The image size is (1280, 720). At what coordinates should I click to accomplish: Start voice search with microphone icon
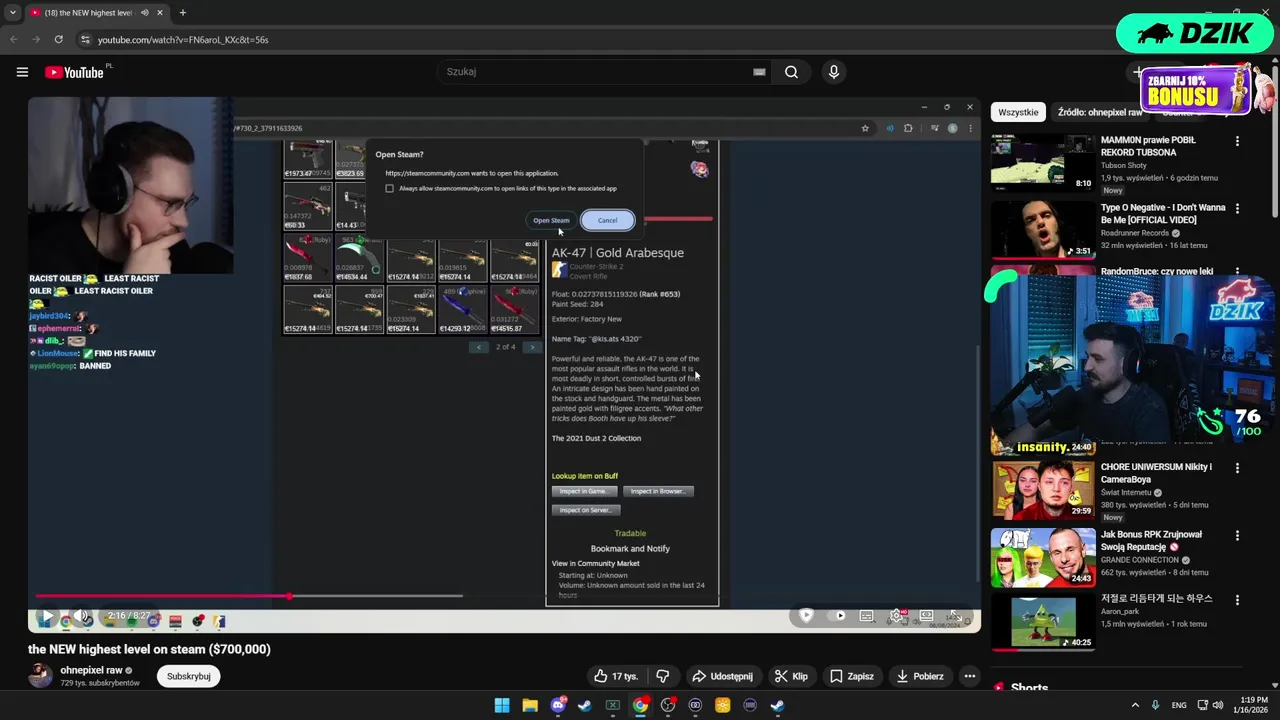833,72
